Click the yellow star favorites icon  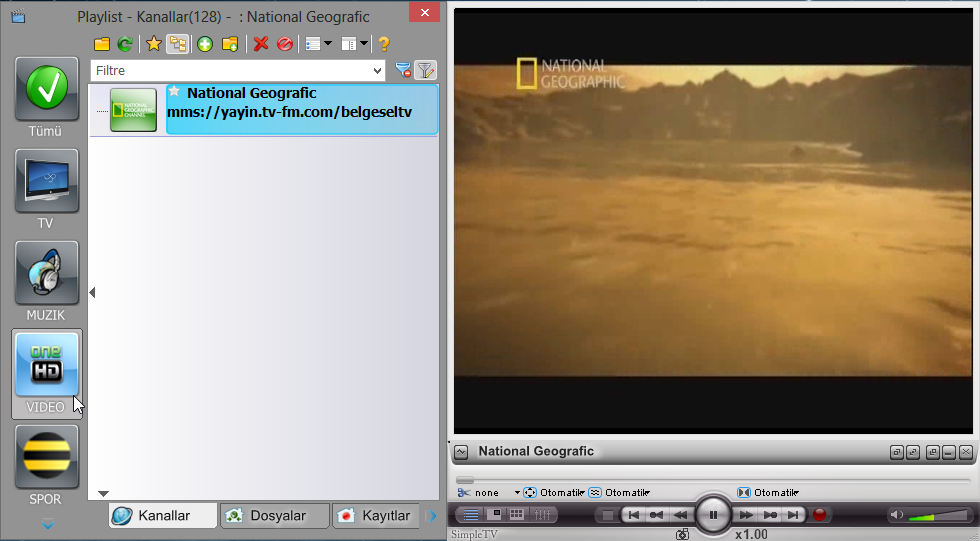pyautogui.click(x=153, y=44)
